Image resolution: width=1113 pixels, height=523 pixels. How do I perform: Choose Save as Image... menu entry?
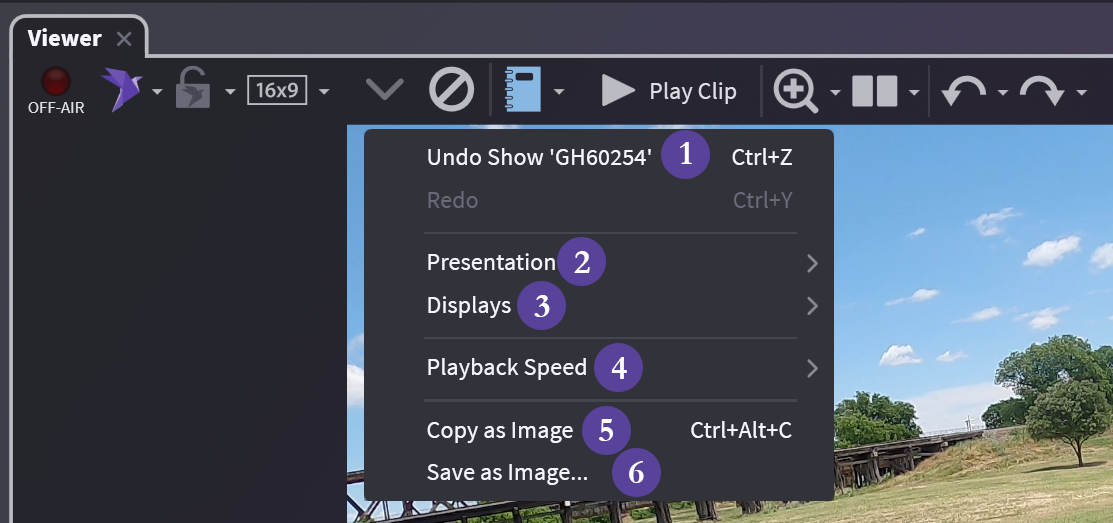click(507, 473)
